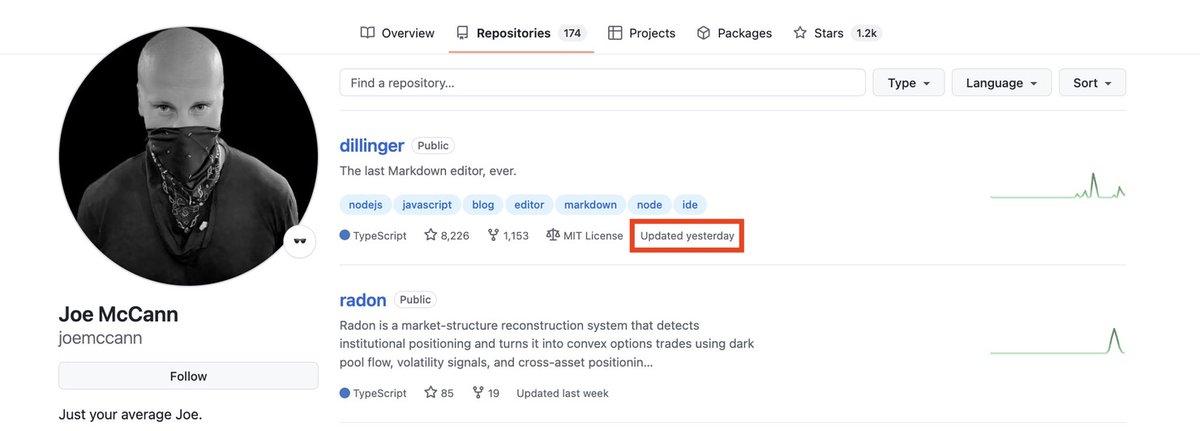The image size is (1200, 431).
Task: Open the Type filter dropdown
Action: pos(908,83)
